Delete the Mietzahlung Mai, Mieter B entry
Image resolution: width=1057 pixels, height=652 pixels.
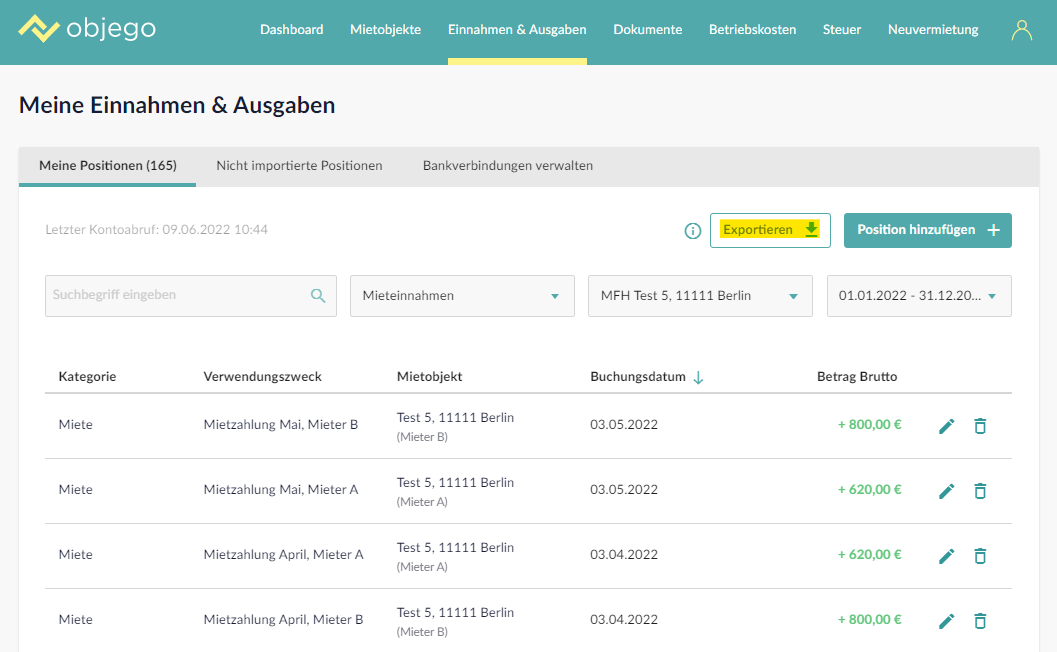[980, 426]
